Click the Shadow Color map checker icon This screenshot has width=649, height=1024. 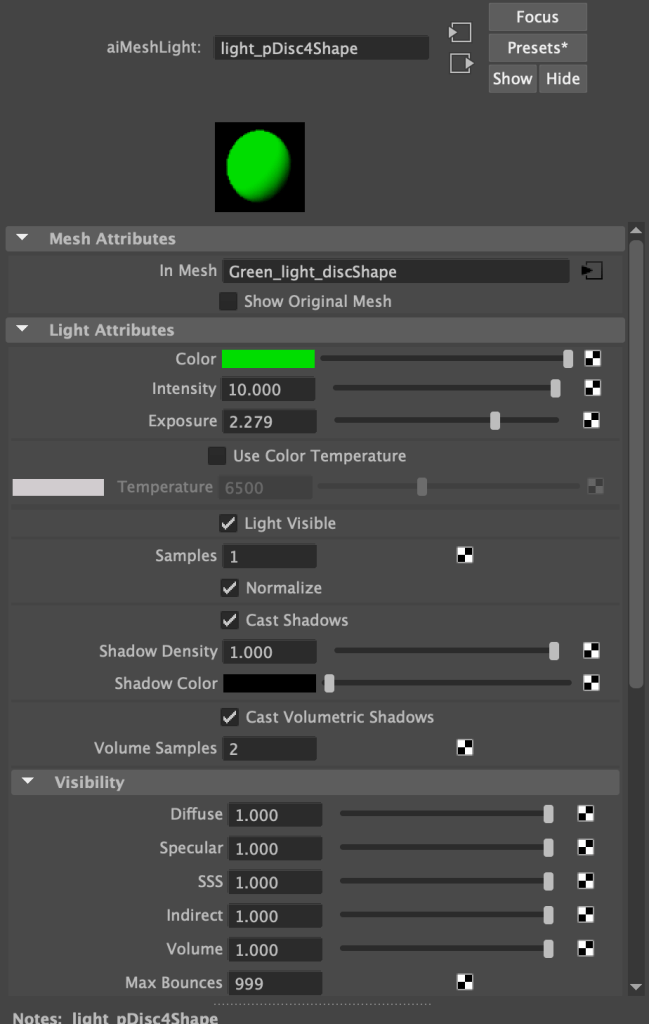click(x=592, y=684)
